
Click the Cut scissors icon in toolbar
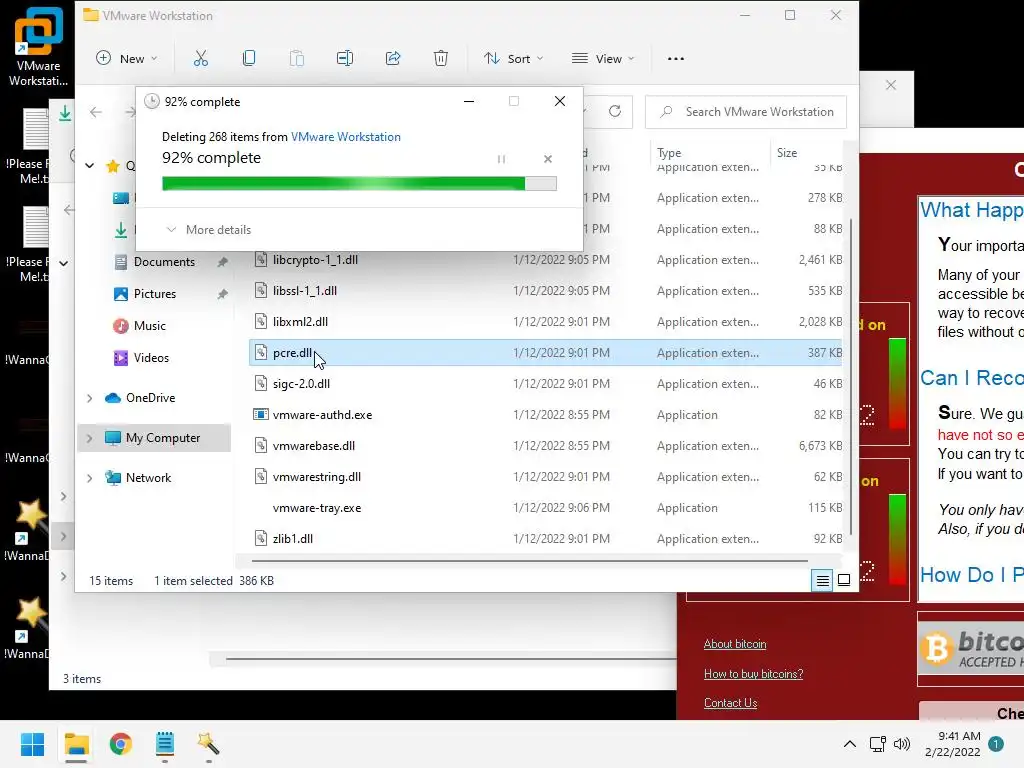point(200,59)
